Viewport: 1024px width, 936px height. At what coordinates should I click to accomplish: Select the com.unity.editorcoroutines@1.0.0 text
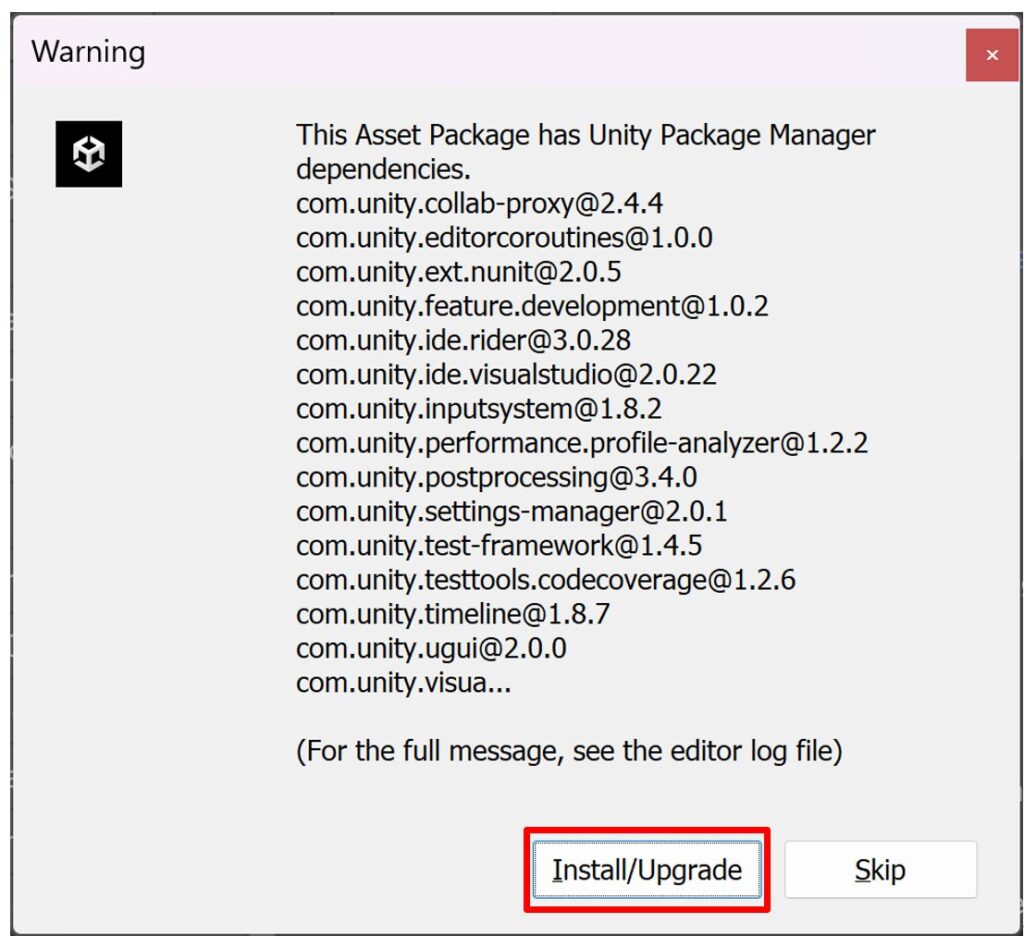504,238
